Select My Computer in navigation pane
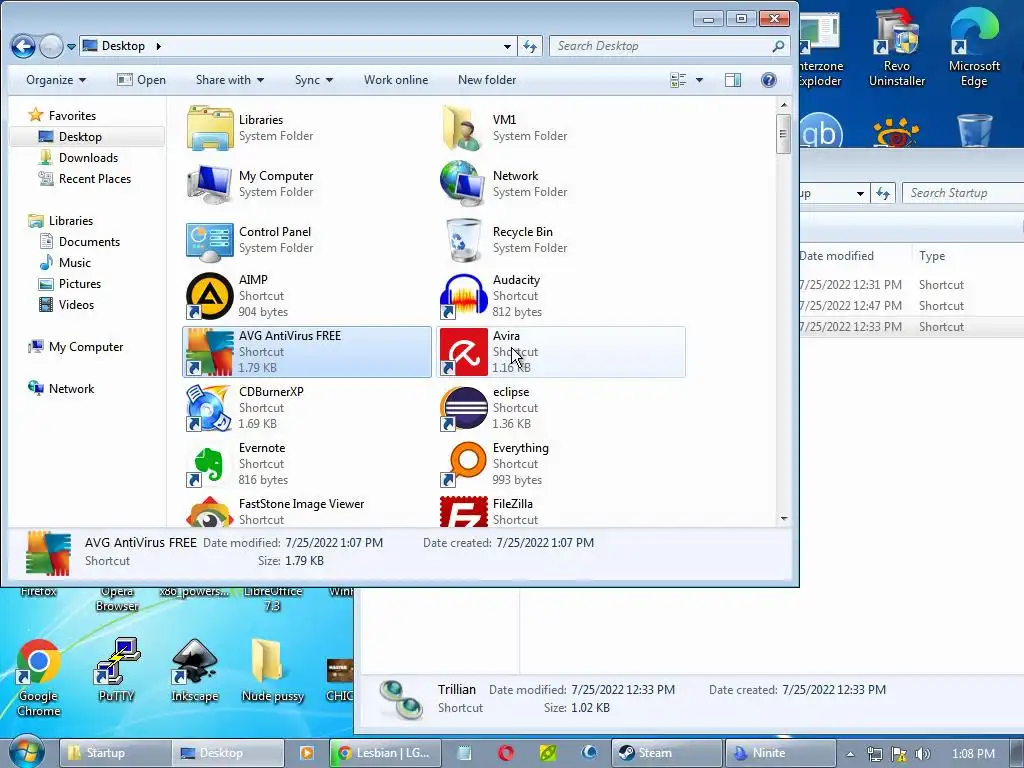 point(86,347)
